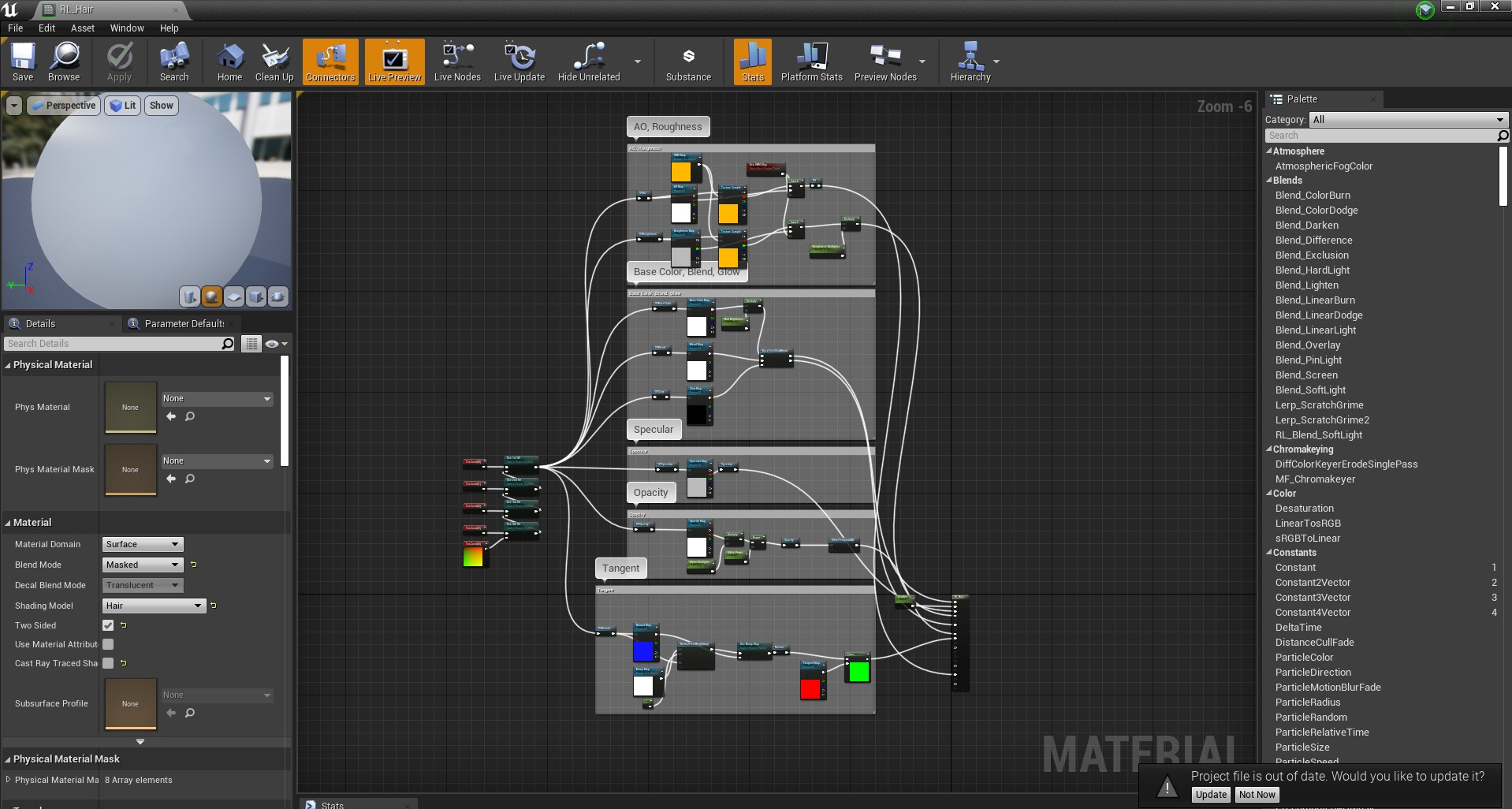This screenshot has height=809, width=1512.
Task: Click the Details property matrix grid icon
Action: pyautogui.click(x=251, y=344)
